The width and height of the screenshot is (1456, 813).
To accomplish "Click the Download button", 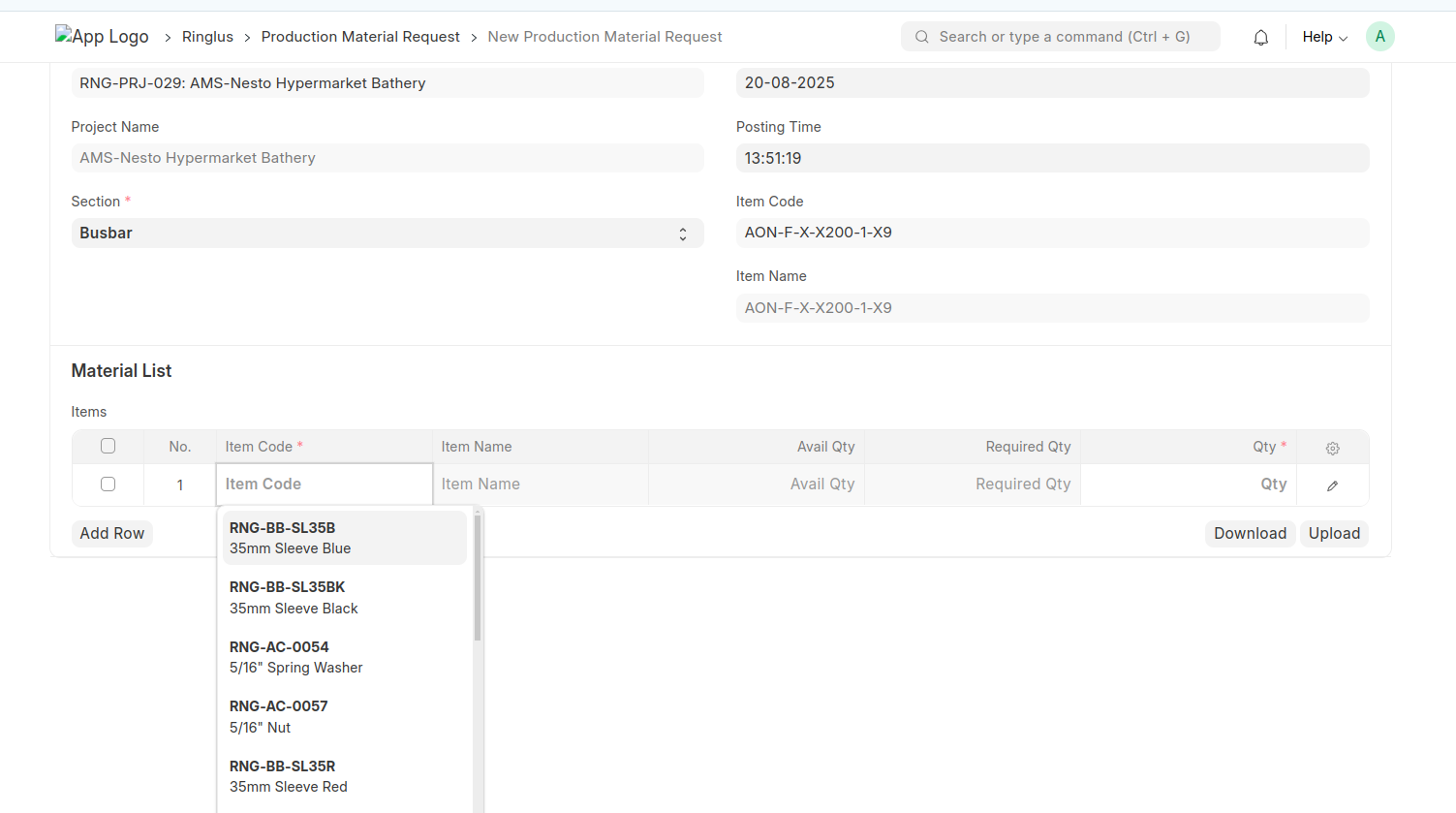I will 1249,534.
